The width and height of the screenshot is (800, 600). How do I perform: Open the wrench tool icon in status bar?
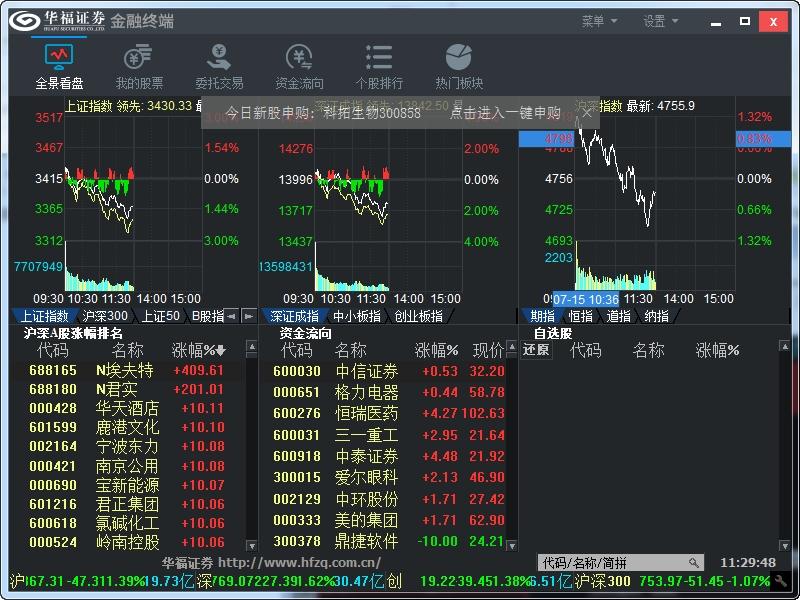point(780,581)
